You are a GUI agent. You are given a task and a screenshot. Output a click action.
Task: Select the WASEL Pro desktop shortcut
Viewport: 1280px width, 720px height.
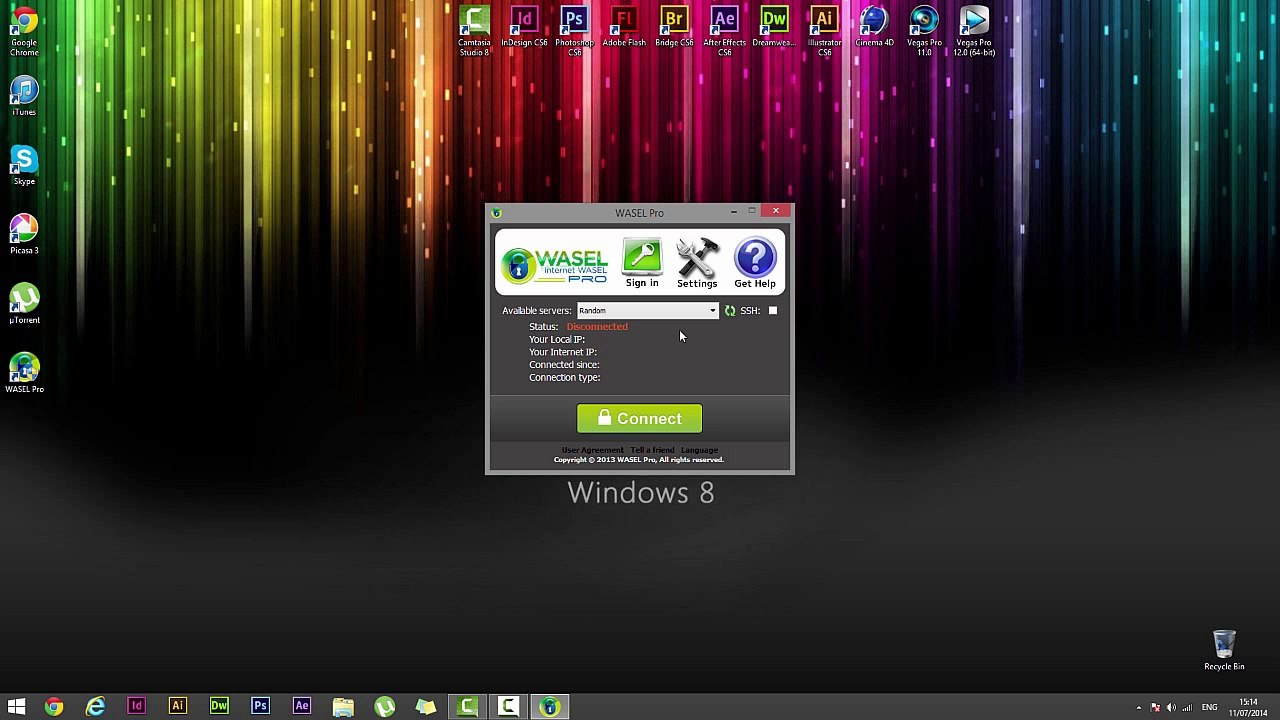coord(24,373)
